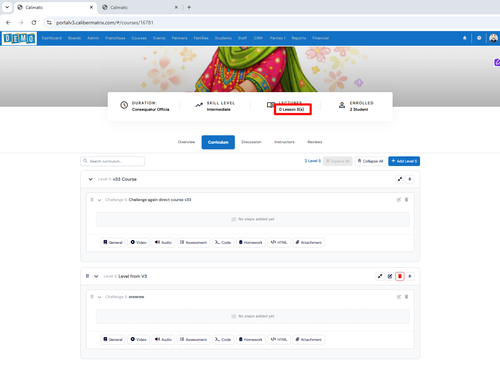Open the settings gear in header
This screenshot has height=367, width=500.
[x=479, y=38]
